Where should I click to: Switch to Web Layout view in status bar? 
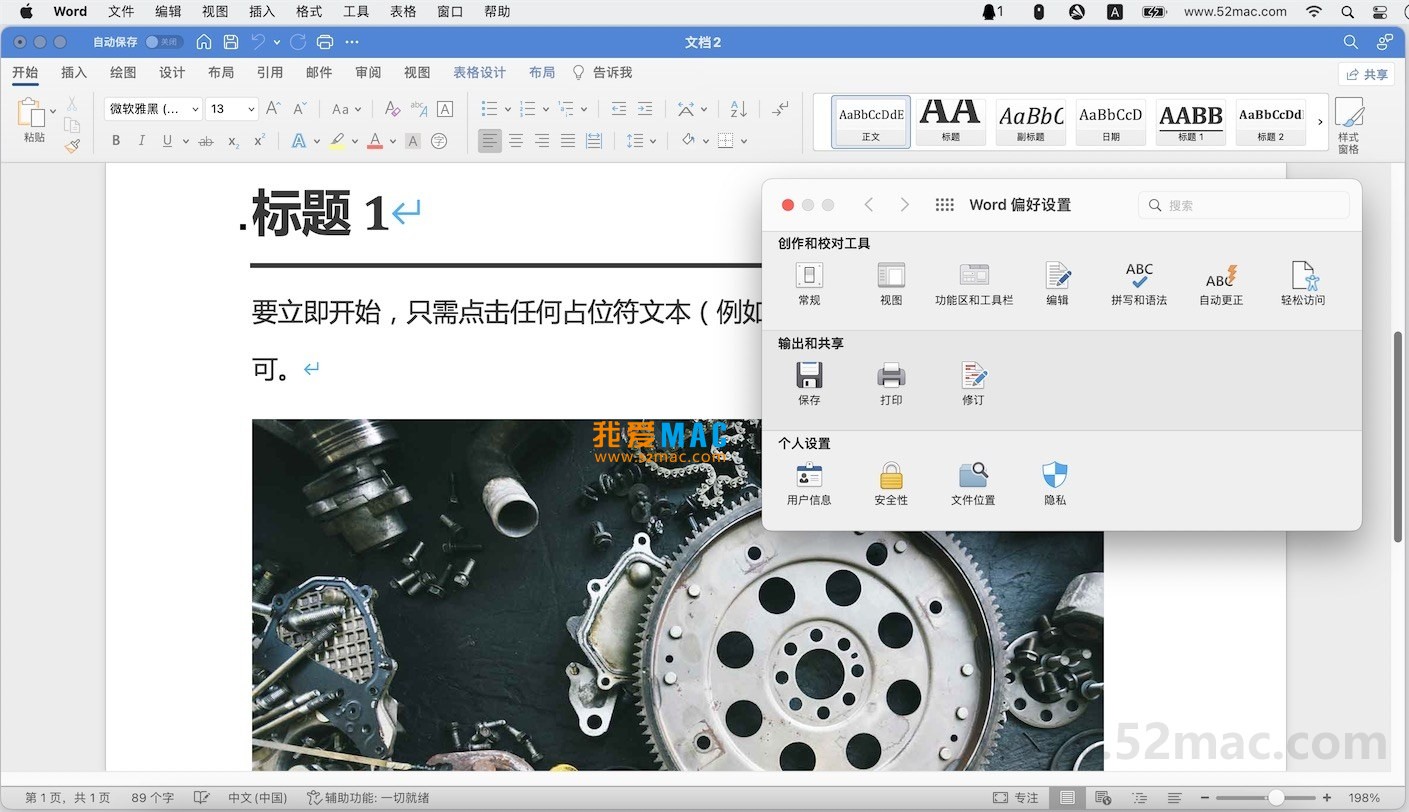coord(1104,798)
